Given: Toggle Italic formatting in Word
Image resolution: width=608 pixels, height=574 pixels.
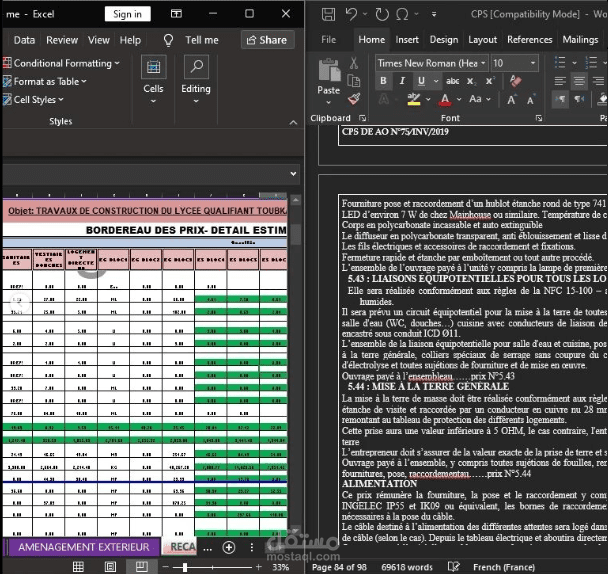Looking at the screenshot, I should pos(402,81).
